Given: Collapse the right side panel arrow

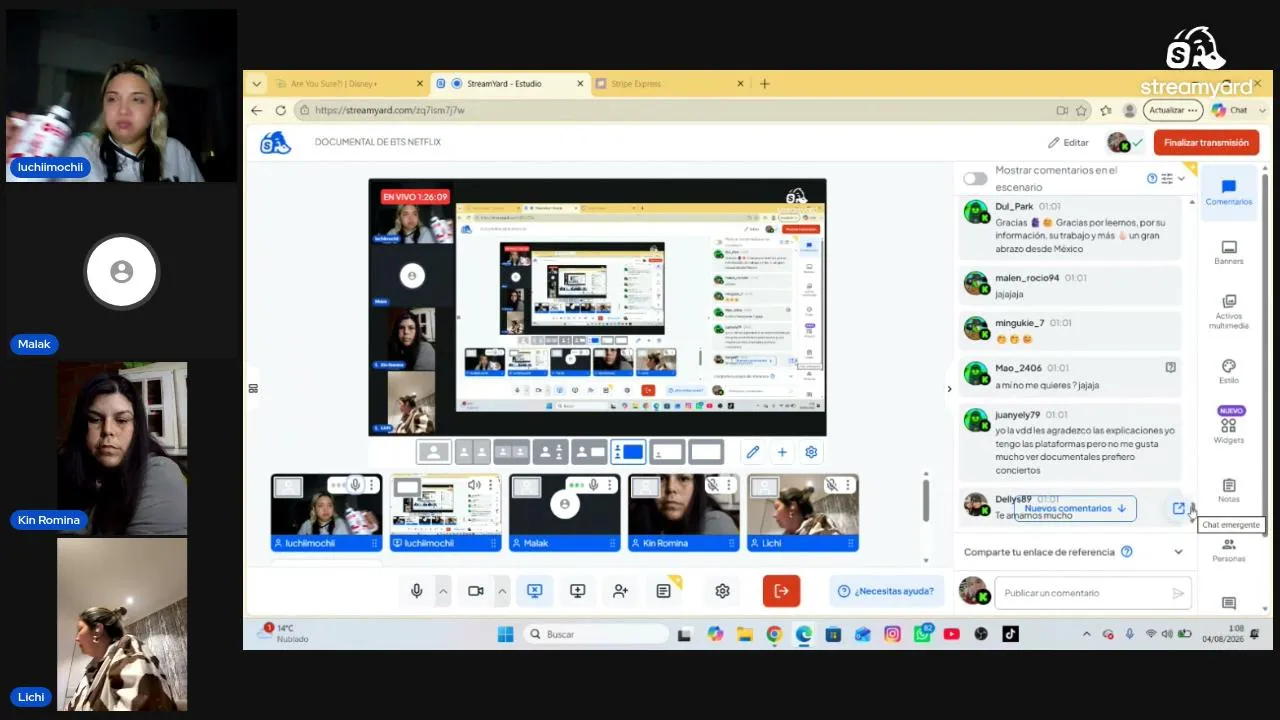Looking at the screenshot, I should 949,389.
